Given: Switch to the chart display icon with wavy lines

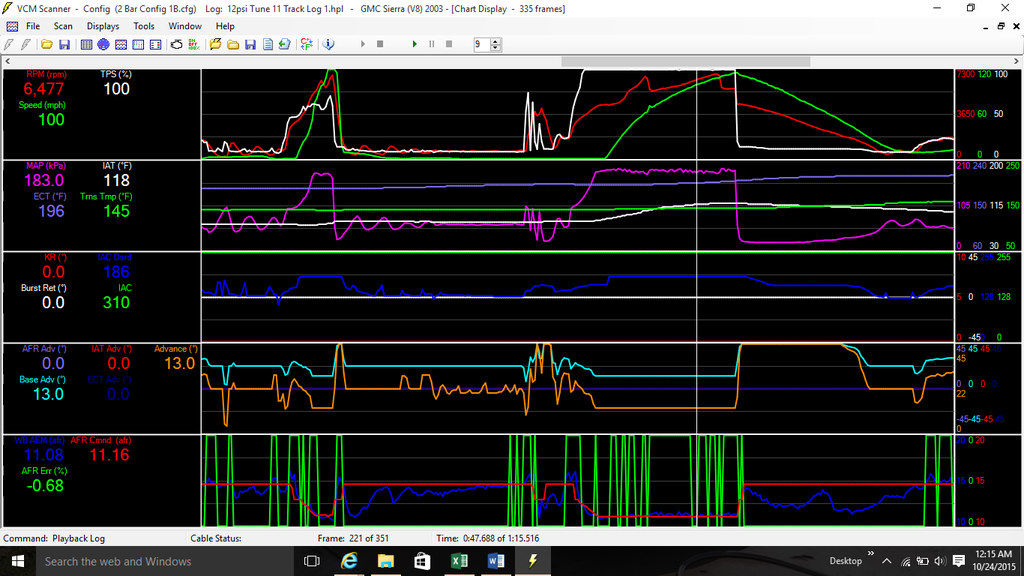Looking at the screenshot, I should tap(121, 44).
